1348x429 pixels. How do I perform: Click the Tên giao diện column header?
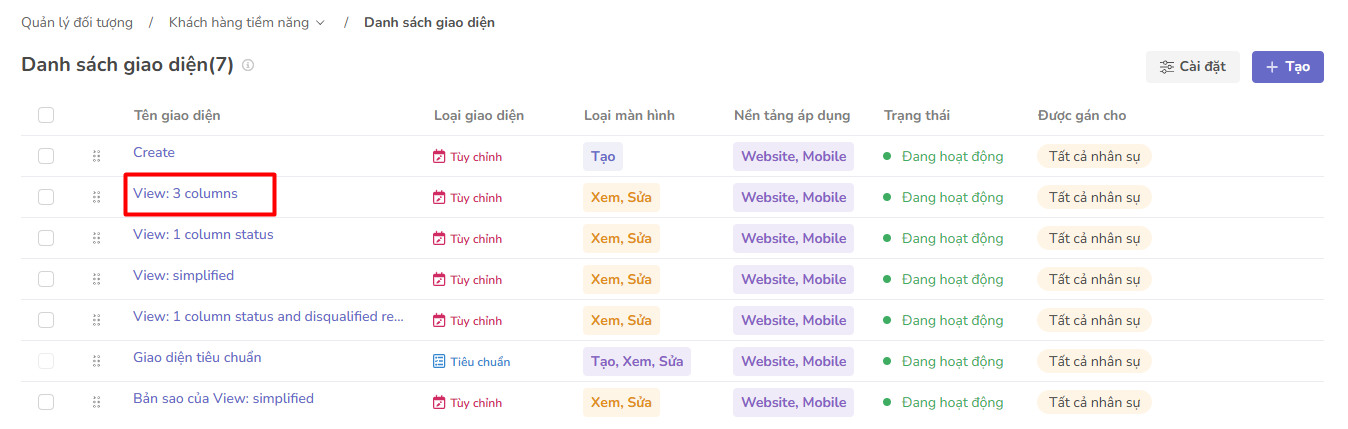tap(177, 115)
